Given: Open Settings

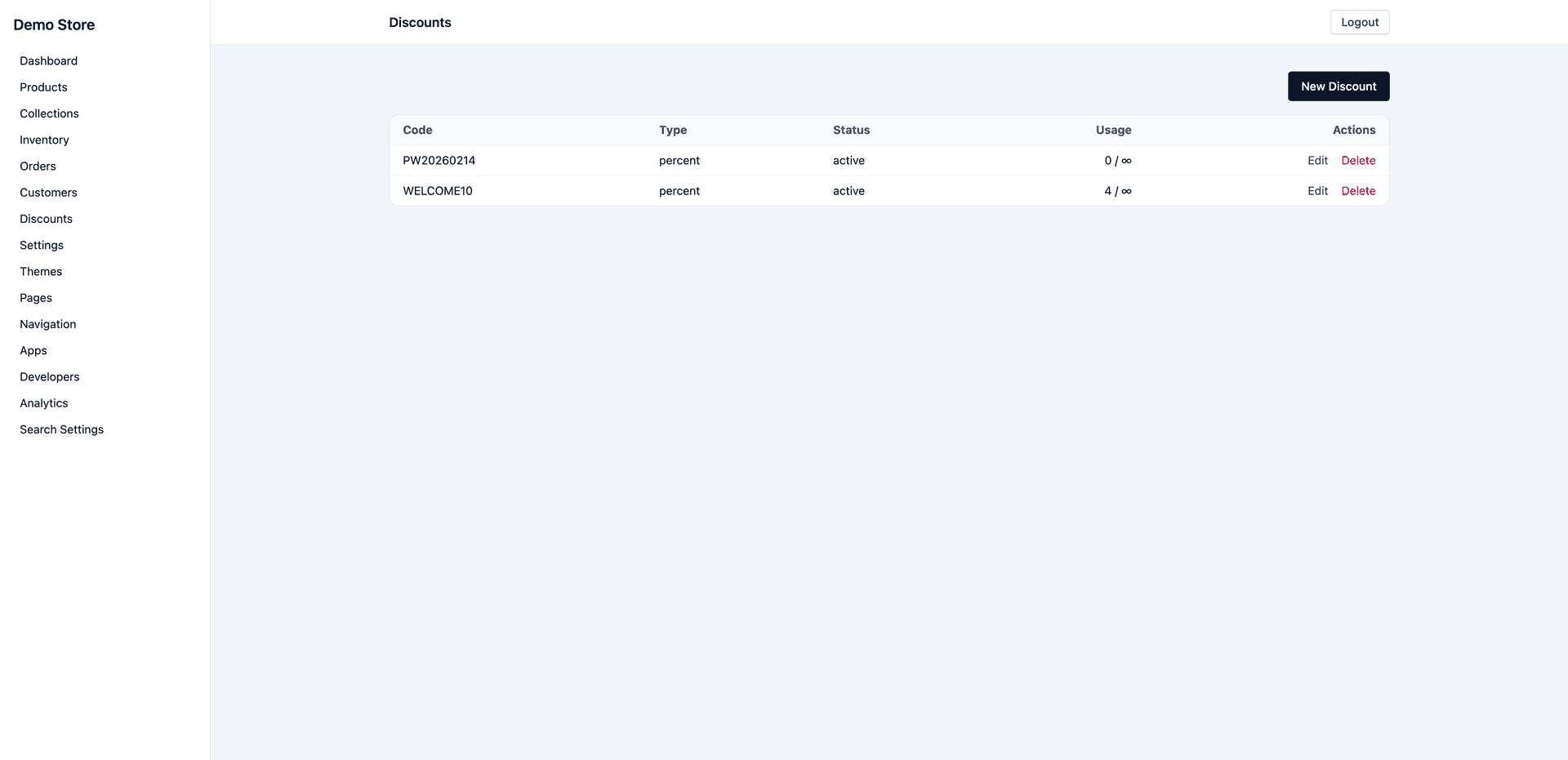Looking at the screenshot, I should coord(41,245).
